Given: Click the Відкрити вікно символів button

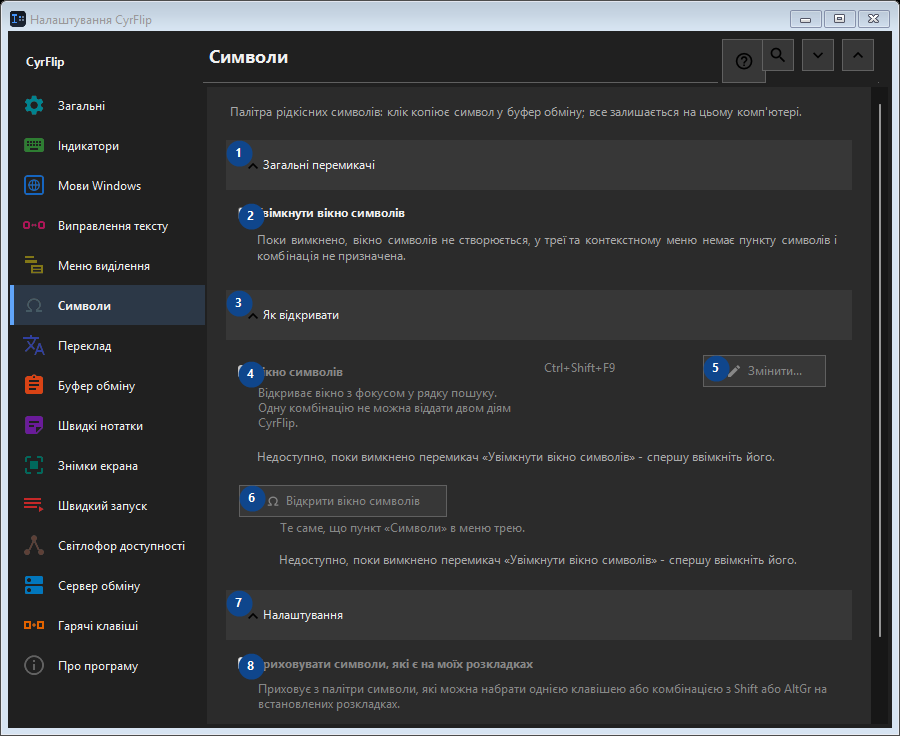Looking at the screenshot, I should coord(343,501).
